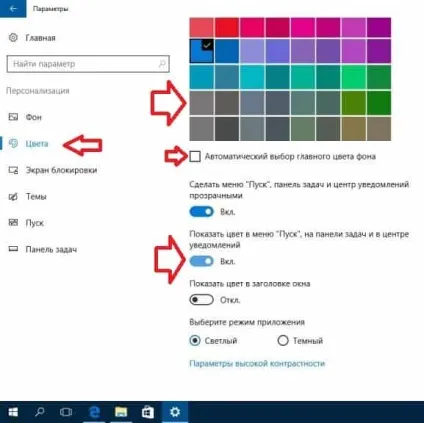424x423 pixels.
Task: Click the Параметры window title text
Action: [x=50, y=9]
